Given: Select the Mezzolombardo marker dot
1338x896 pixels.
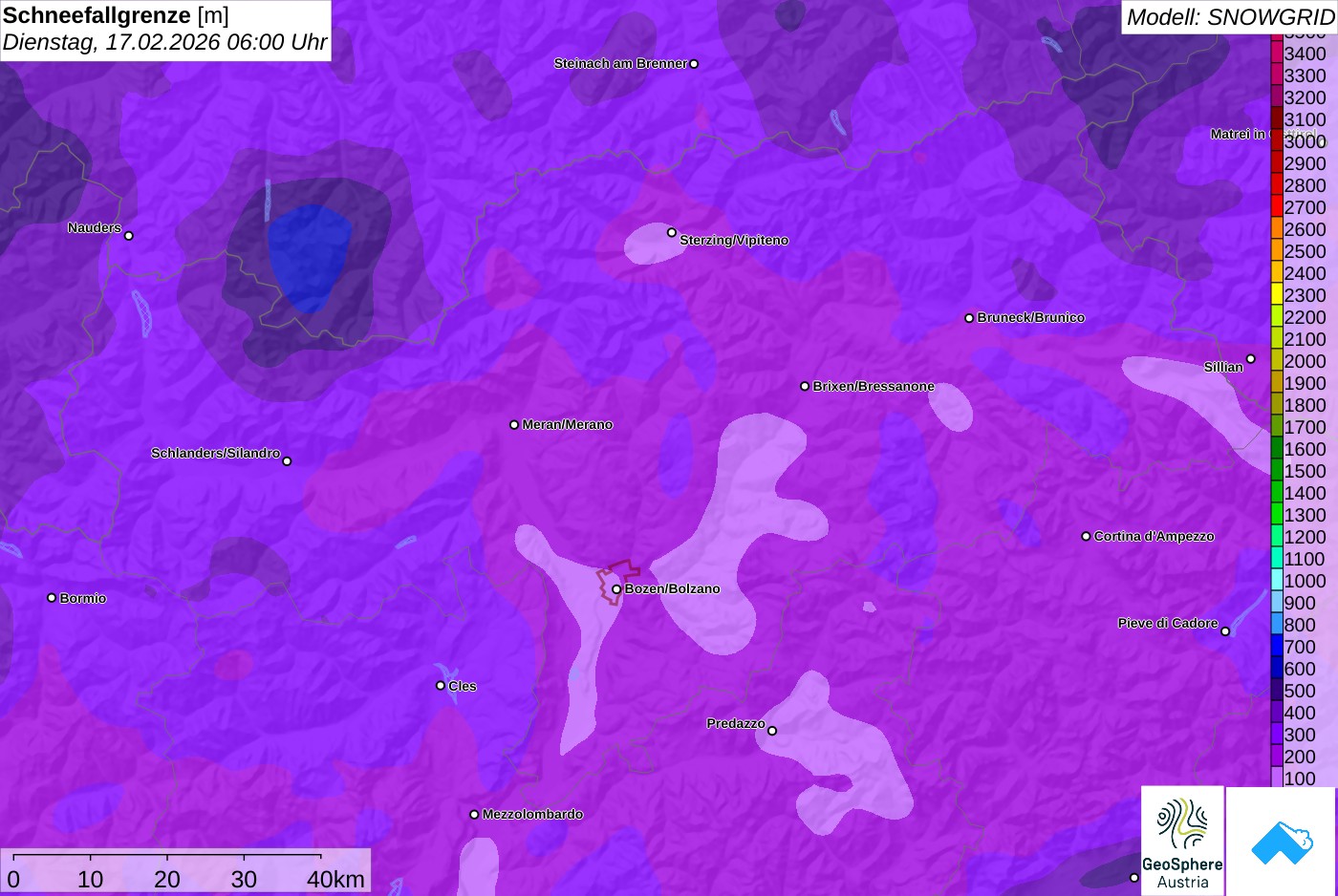Looking at the screenshot, I should point(474,815).
